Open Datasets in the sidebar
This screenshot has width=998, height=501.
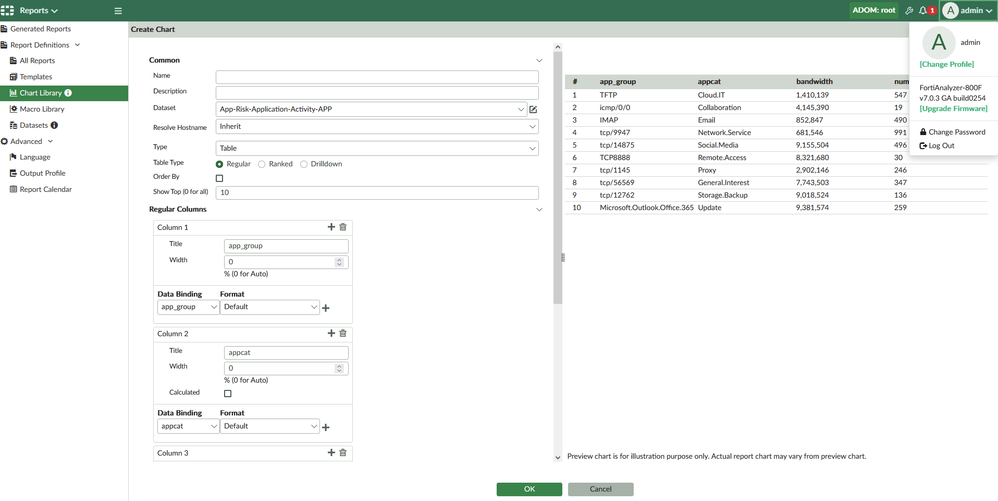pos(34,125)
